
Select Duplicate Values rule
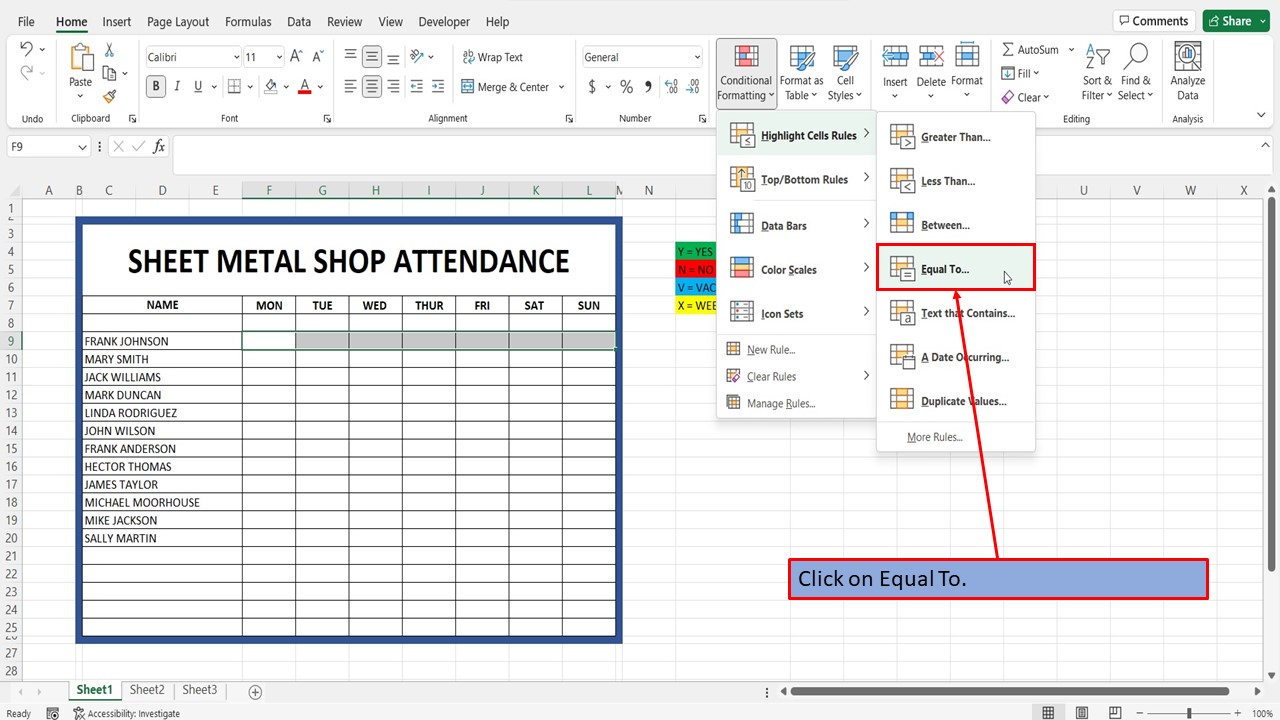[x=956, y=401]
